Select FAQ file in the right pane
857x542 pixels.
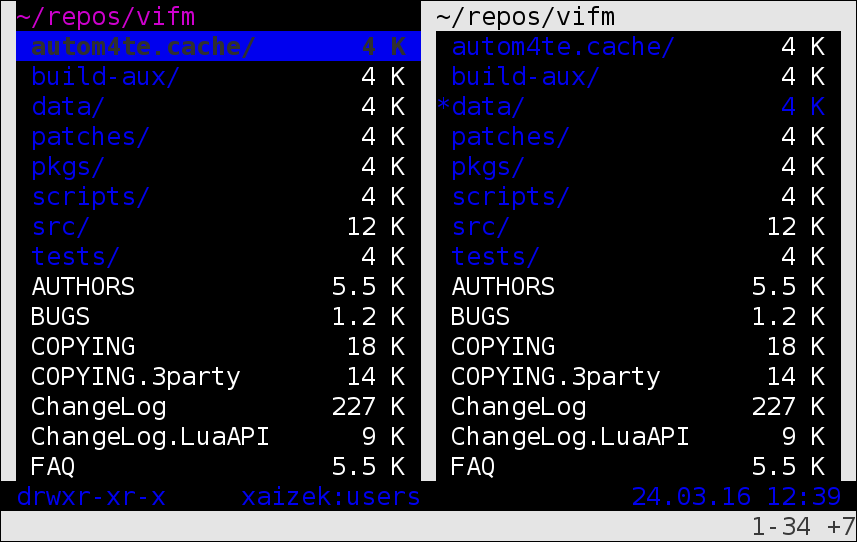tap(638, 467)
